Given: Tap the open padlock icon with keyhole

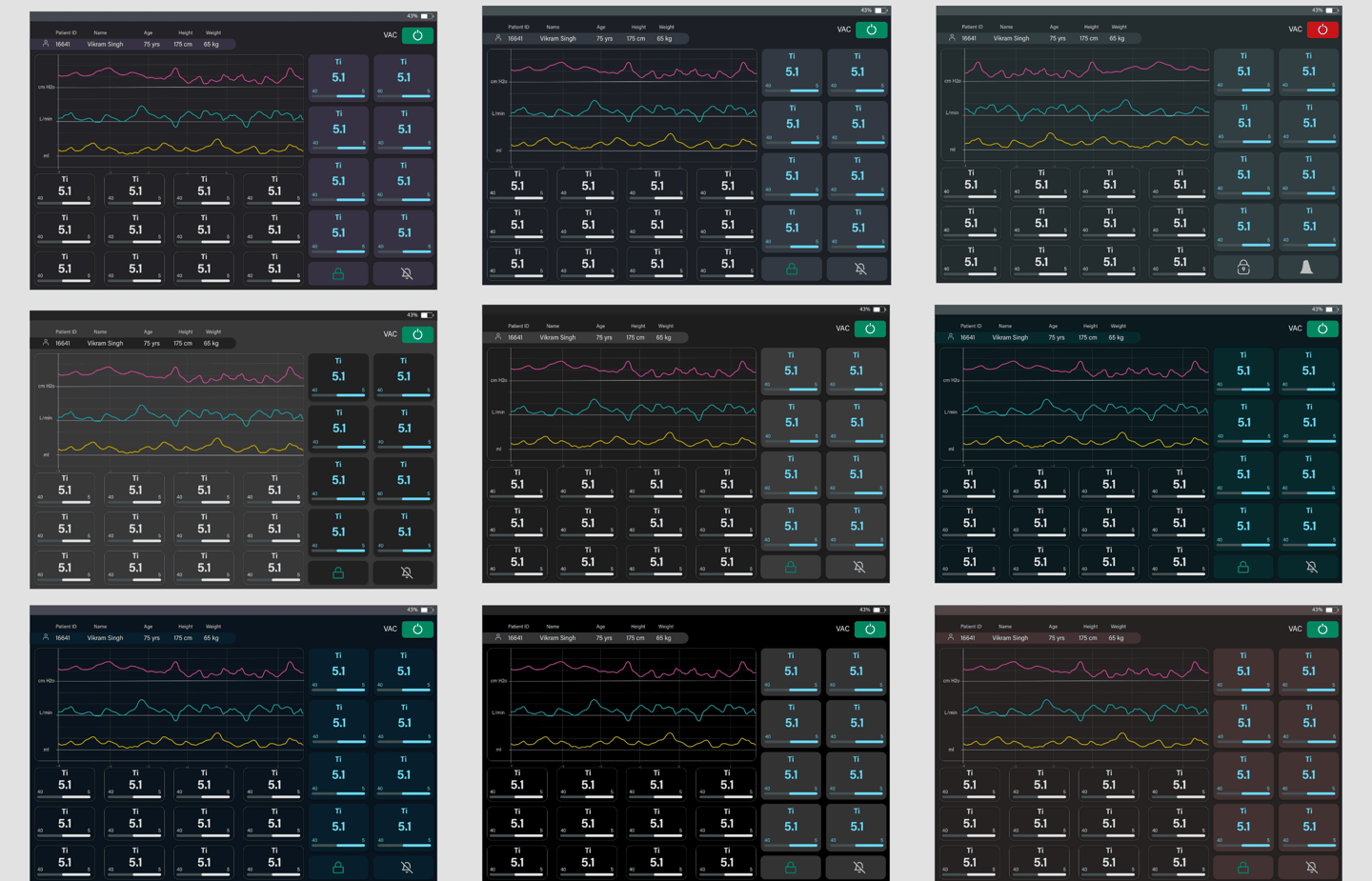Looking at the screenshot, I should point(1243,268).
